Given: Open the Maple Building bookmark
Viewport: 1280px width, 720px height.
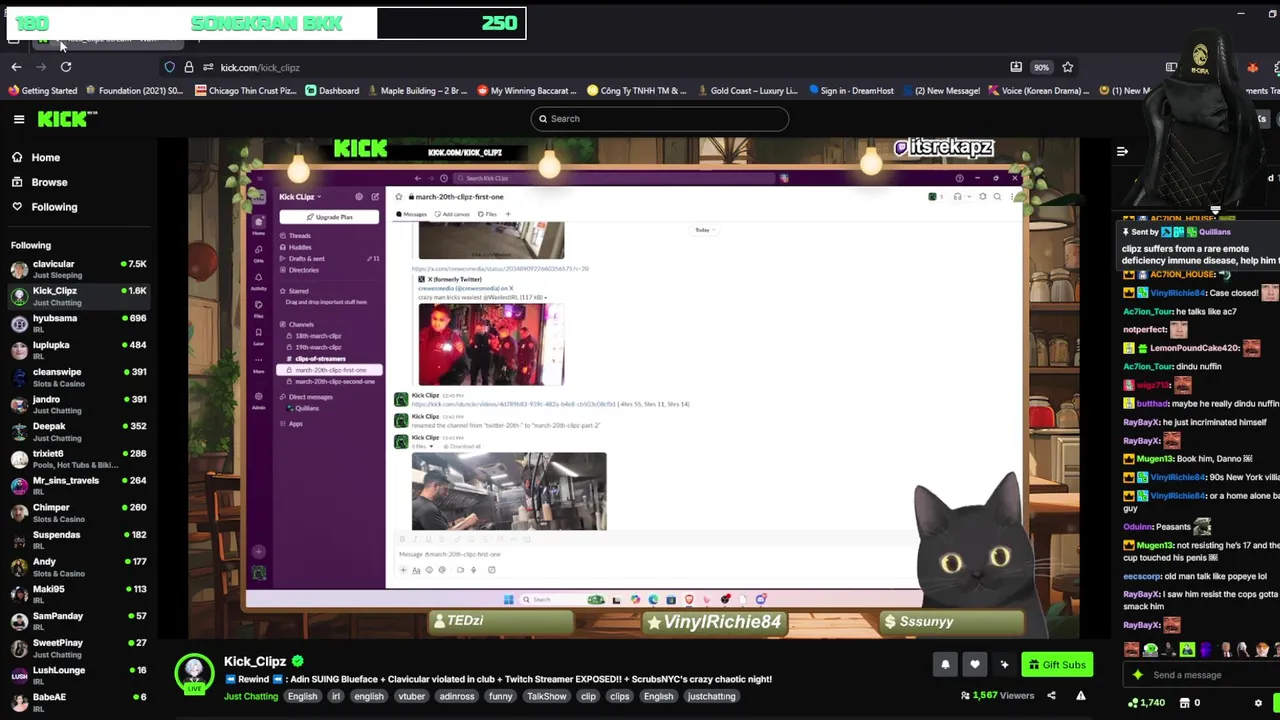Looking at the screenshot, I should (x=416, y=91).
